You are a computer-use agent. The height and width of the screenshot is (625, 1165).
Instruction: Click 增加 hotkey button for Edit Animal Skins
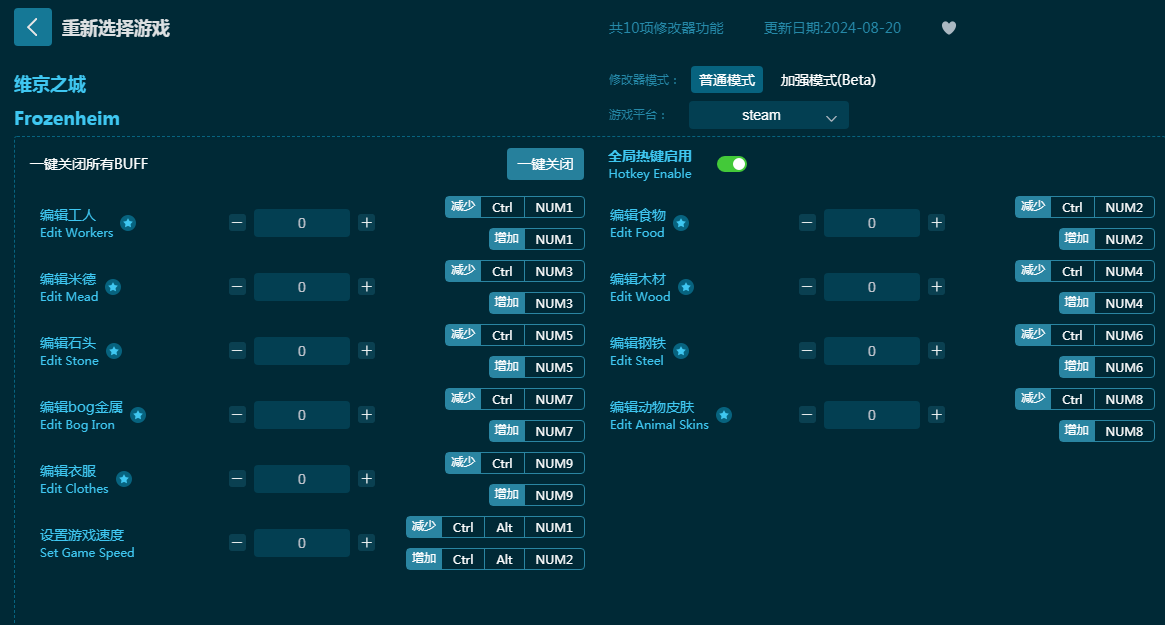point(1076,431)
